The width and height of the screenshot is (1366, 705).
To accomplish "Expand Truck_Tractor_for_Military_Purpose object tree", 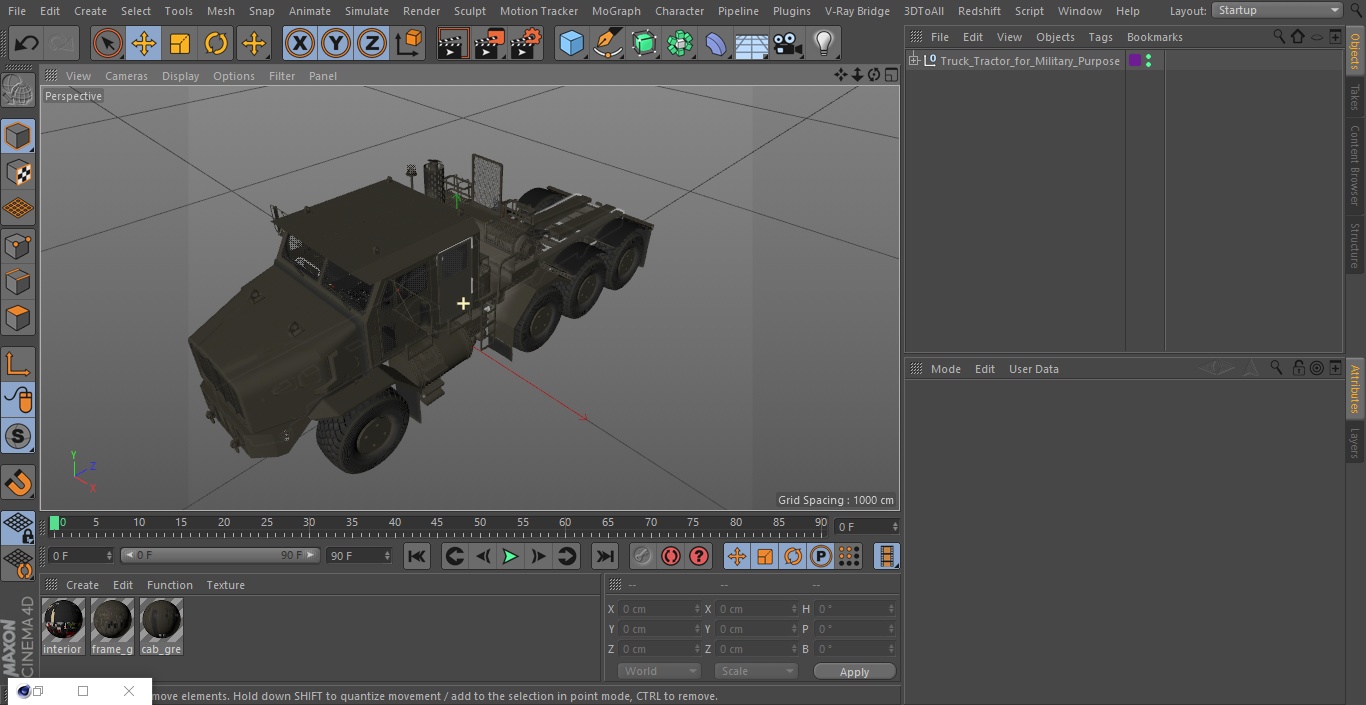I will click(913, 61).
